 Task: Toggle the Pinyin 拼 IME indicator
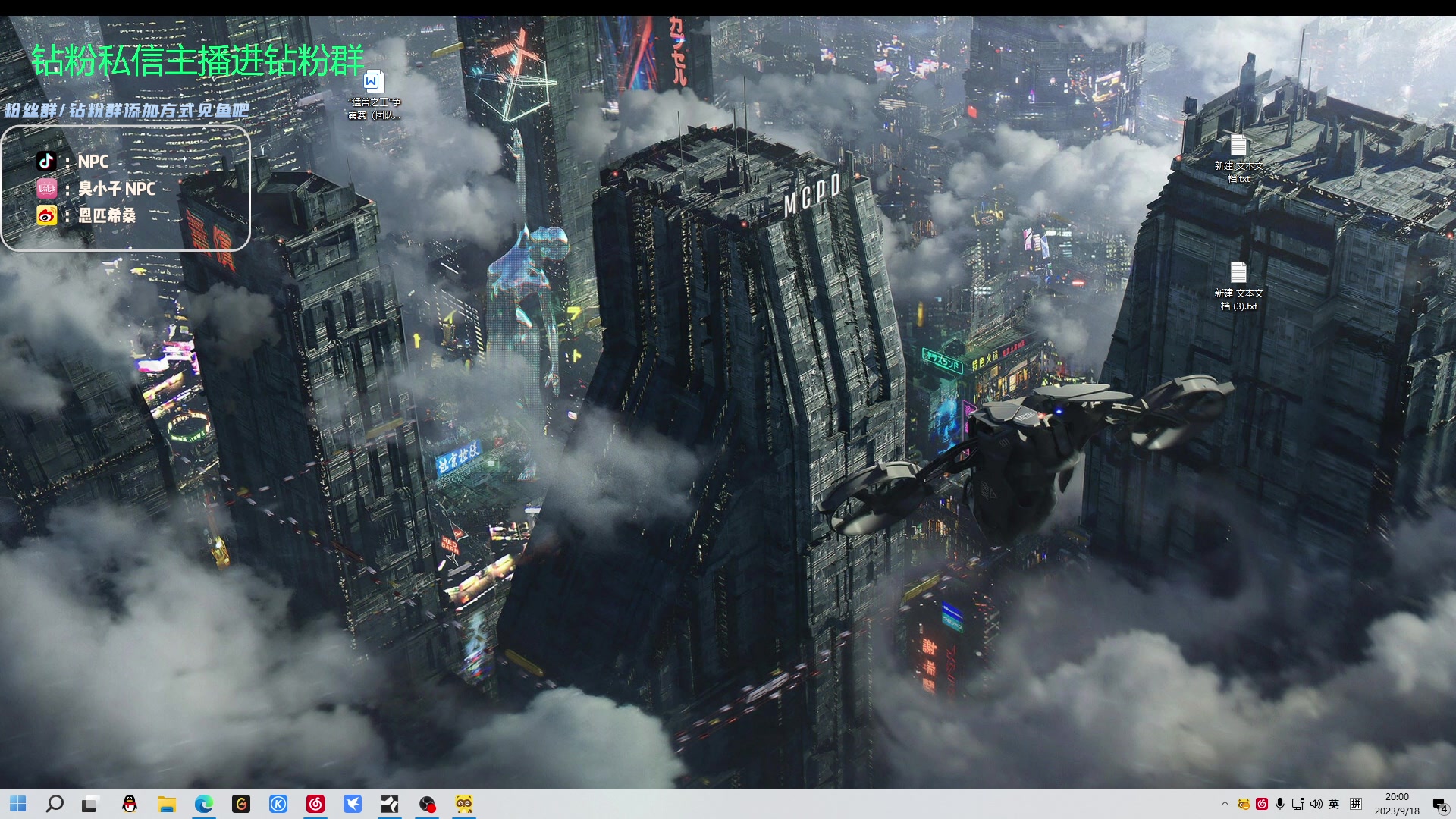pyautogui.click(x=1356, y=804)
